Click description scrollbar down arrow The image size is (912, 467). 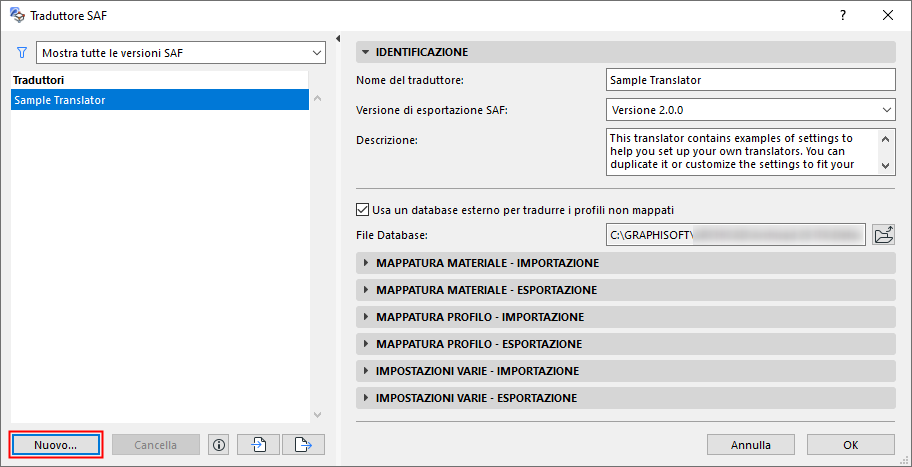[885, 166]
